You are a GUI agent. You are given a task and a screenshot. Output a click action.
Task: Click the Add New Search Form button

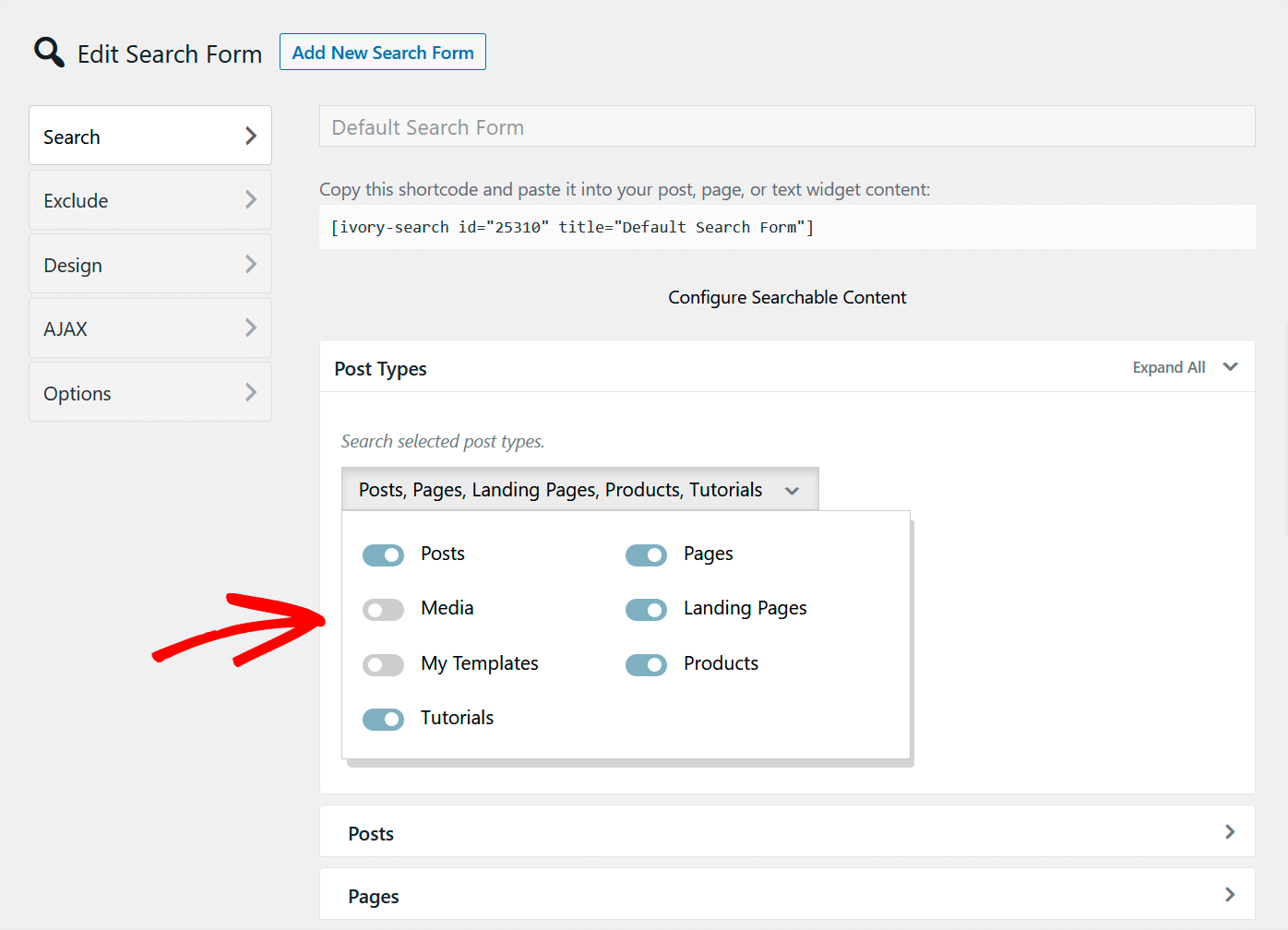[x=382, y=52]
